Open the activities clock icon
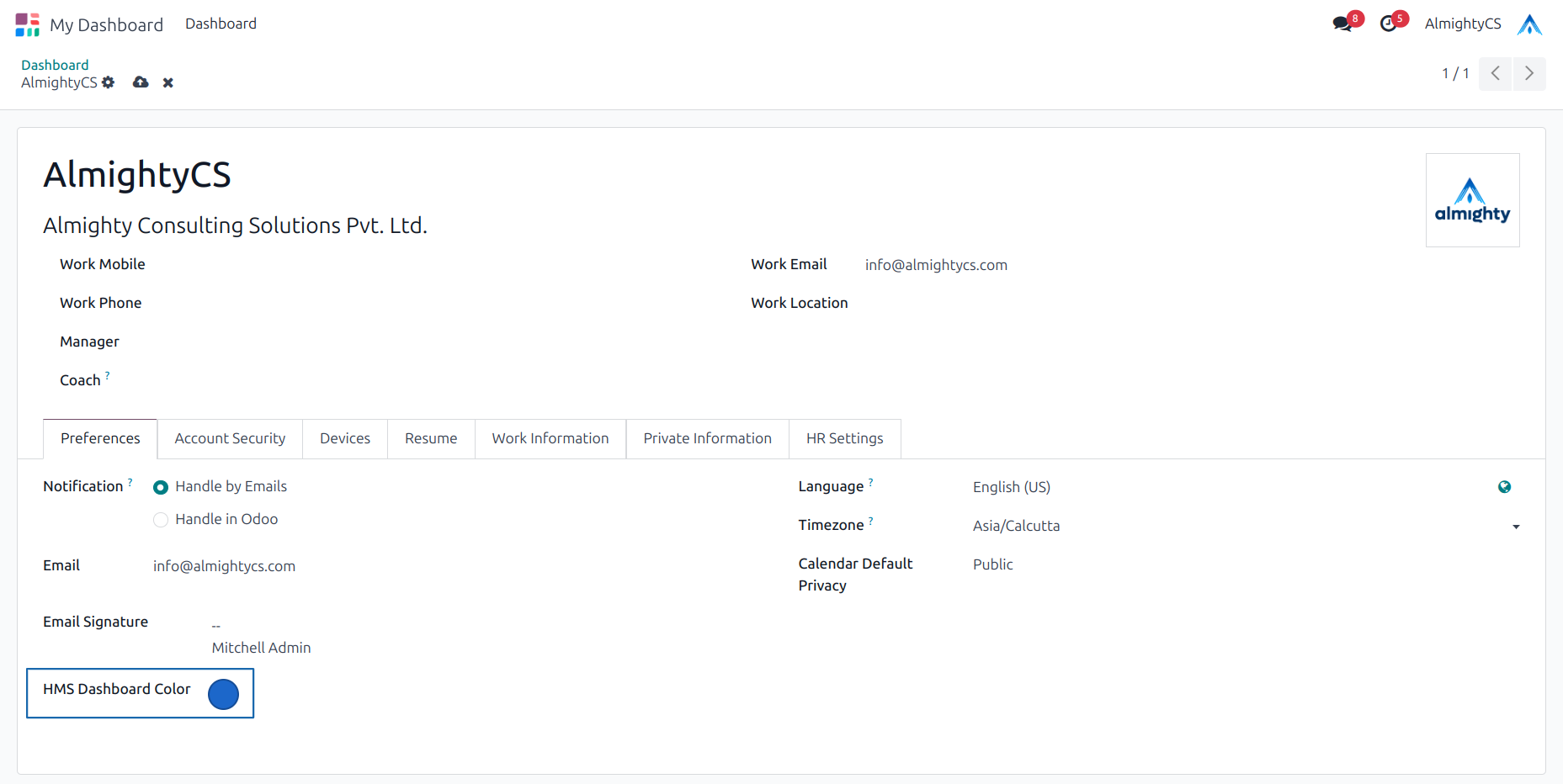This screenshot has width=1563, height=784. (1388, 24)
